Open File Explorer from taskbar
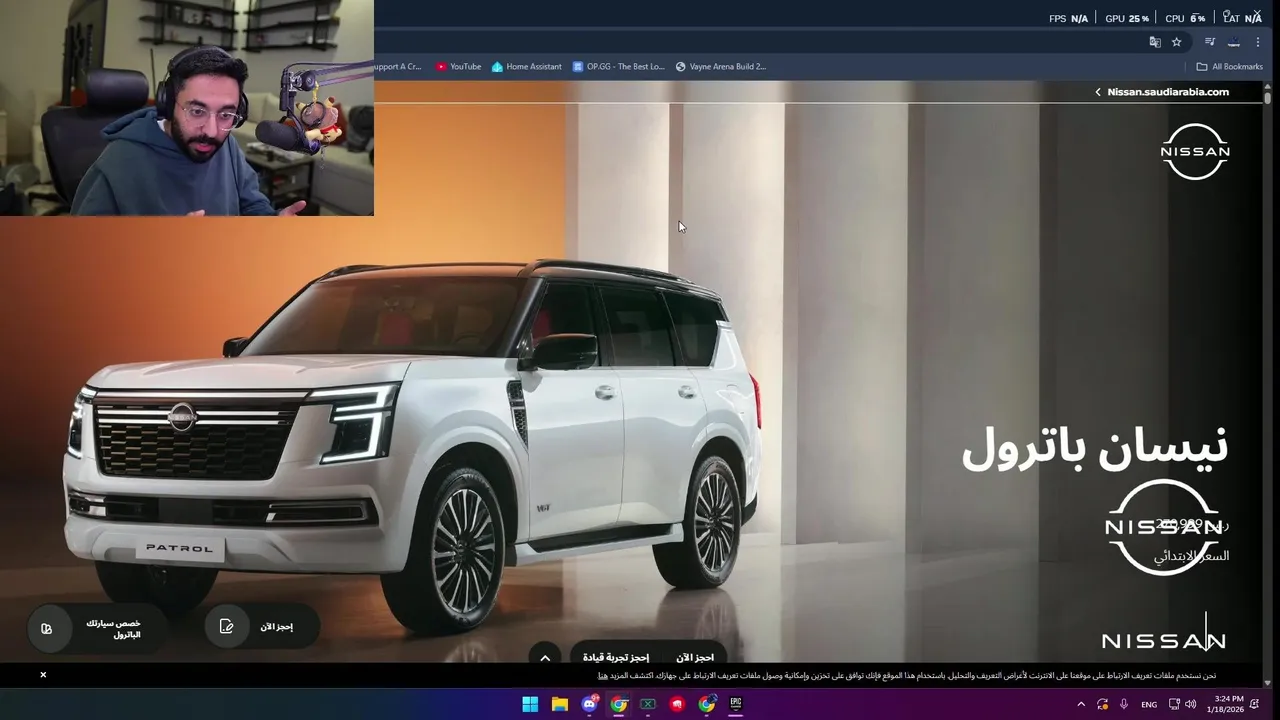 tap(560, 704)
